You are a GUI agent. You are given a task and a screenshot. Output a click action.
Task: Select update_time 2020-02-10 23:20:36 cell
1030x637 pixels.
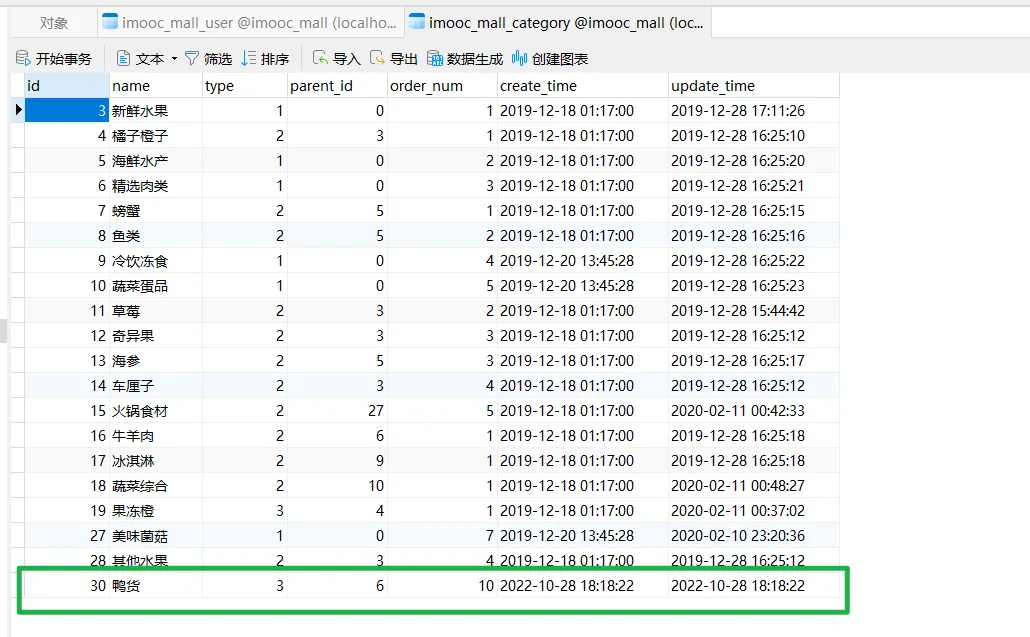click(x=753, y=535)
